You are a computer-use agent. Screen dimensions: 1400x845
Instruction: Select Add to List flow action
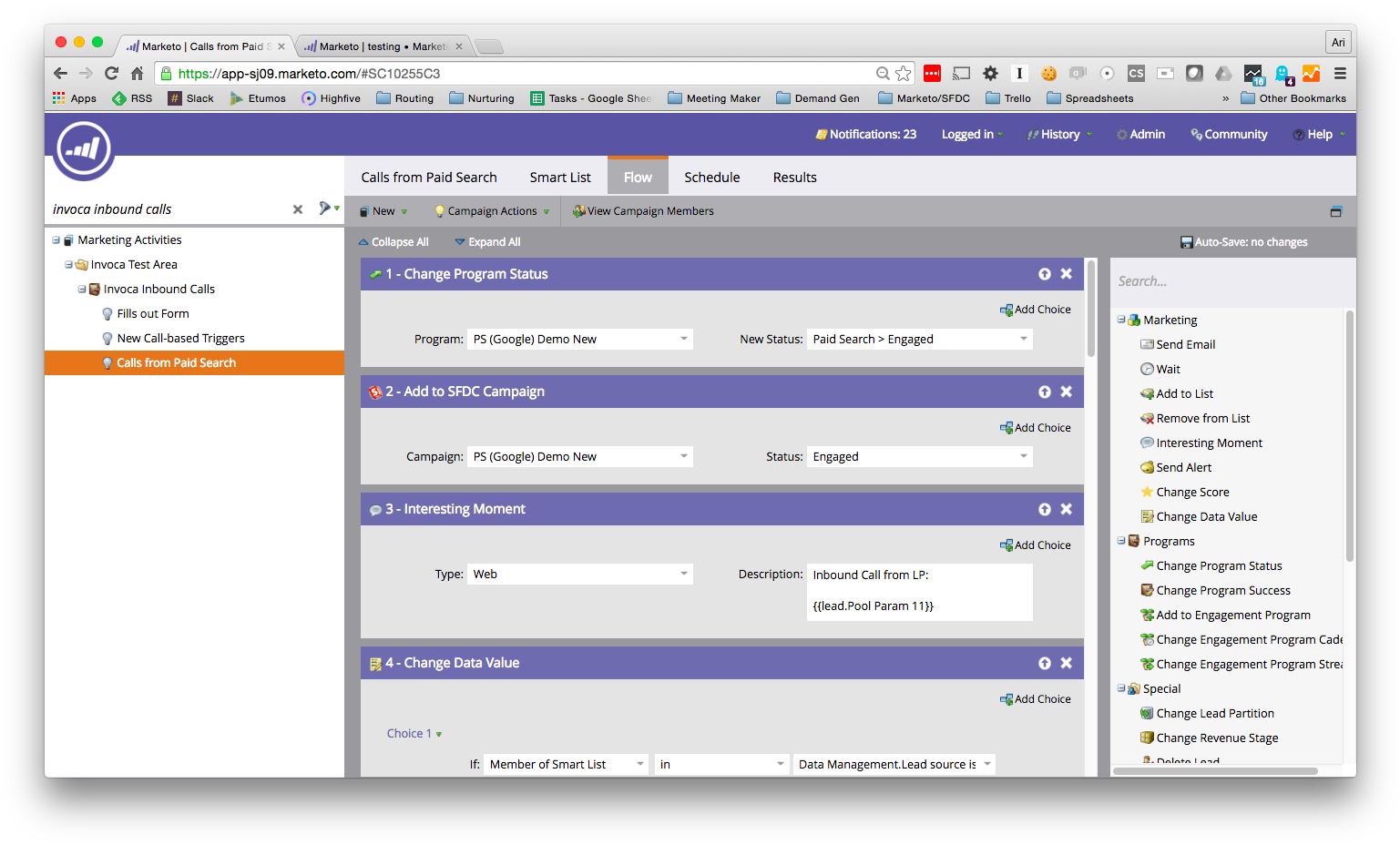(x=1177, y=393)
